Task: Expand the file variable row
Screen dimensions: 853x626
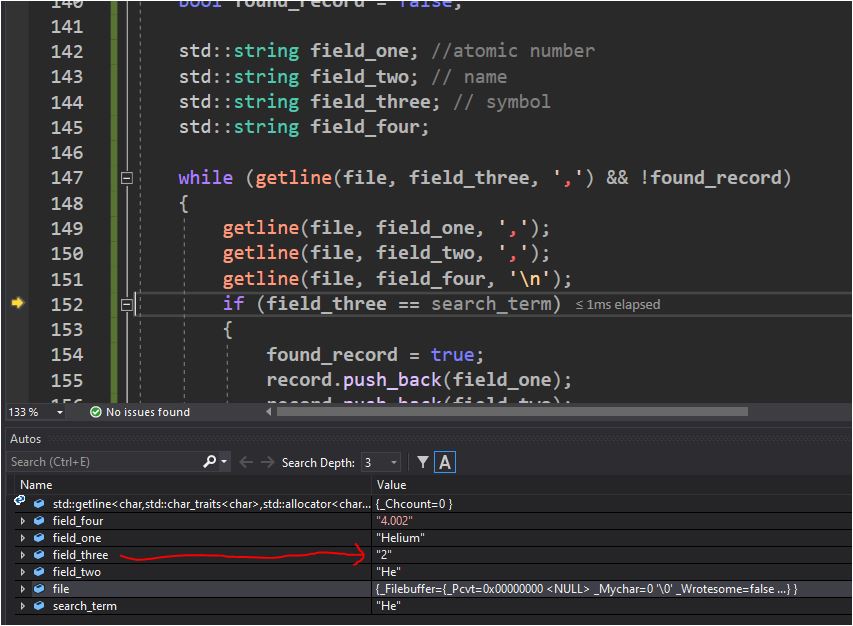Action: (x=22, y=589)
